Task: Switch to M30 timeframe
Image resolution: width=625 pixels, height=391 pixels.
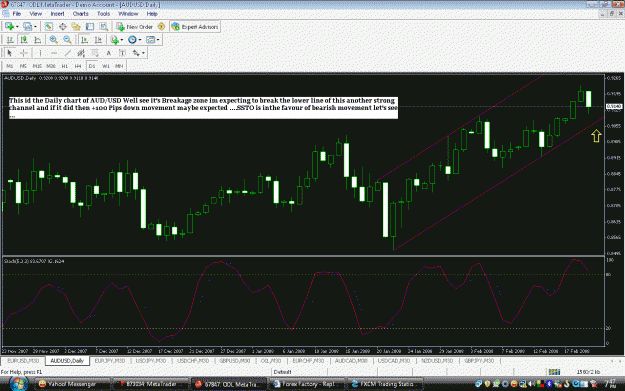Action: (51, 66)
